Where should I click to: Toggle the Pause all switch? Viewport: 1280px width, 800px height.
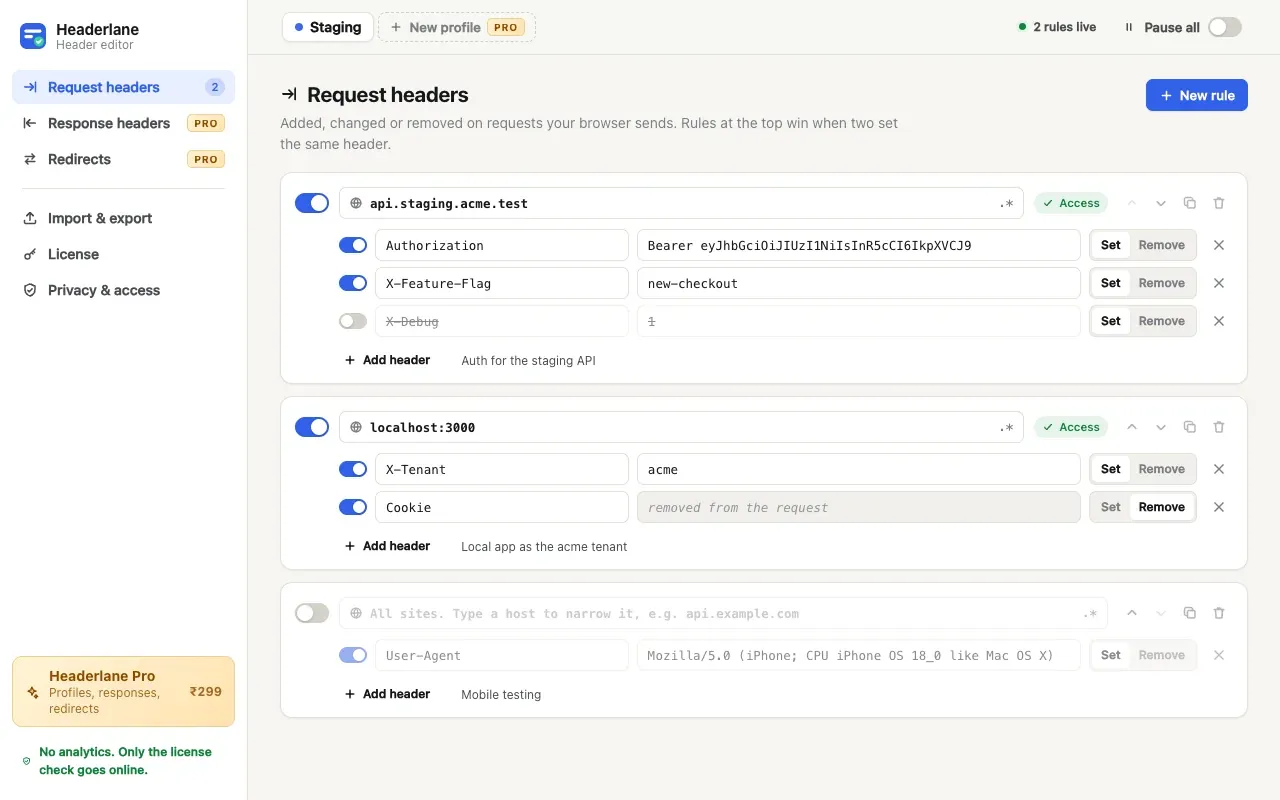[x=1225, y=27]
